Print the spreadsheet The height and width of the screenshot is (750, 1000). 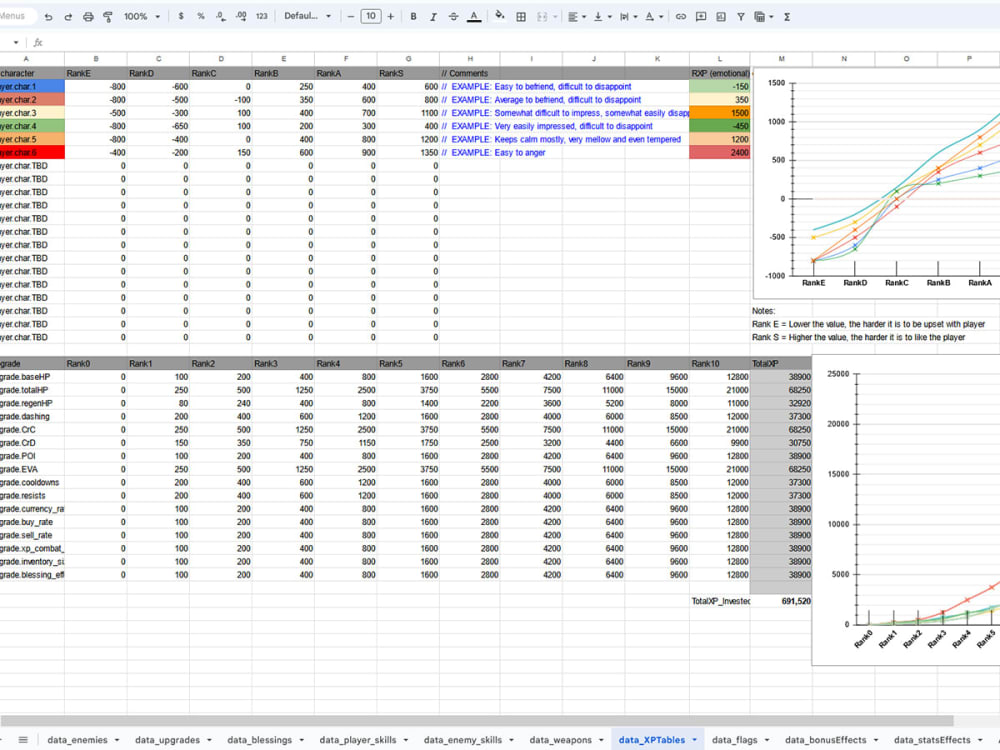(88, 17)
